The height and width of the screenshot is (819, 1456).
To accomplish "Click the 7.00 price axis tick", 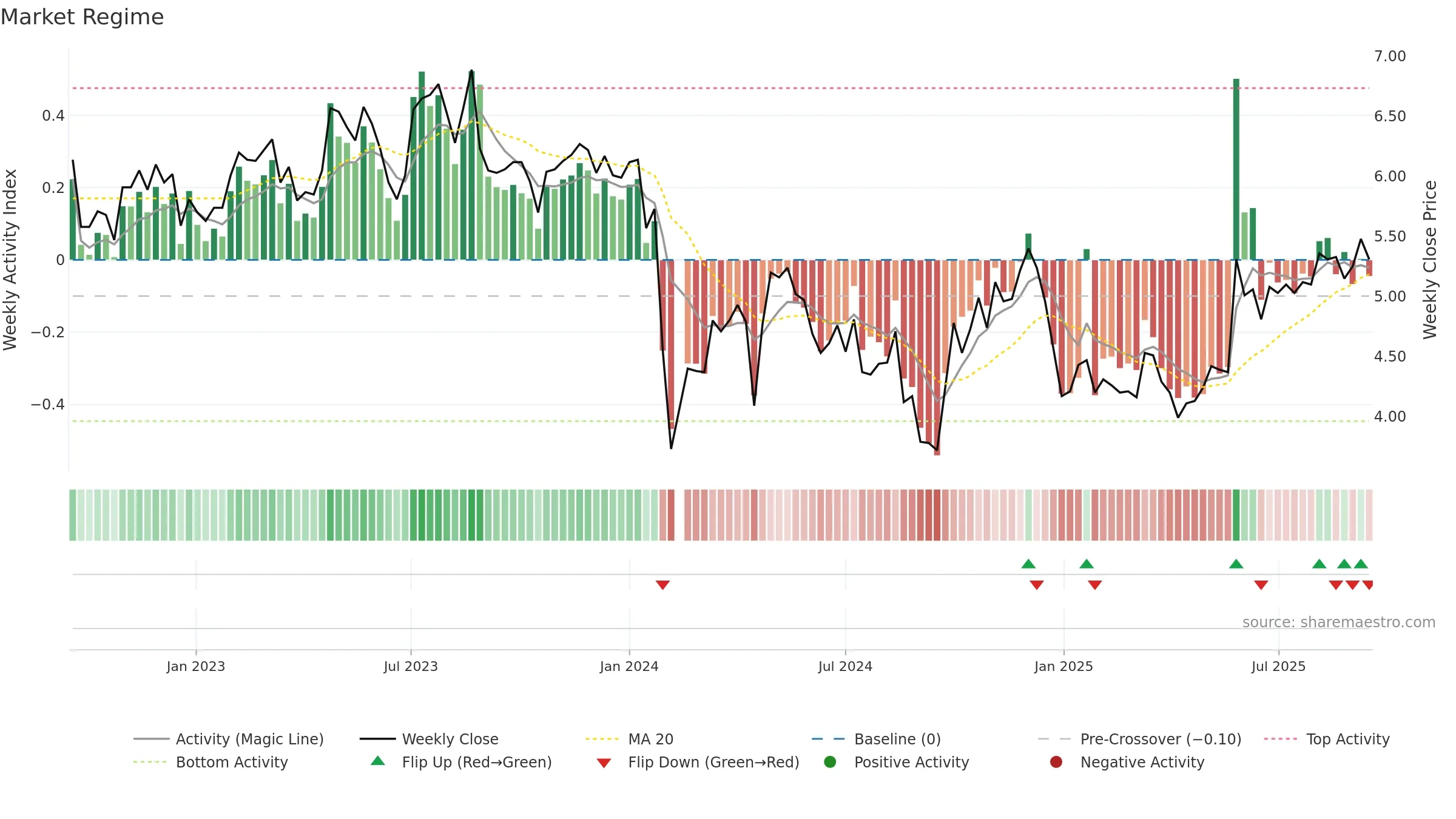I will pos(1390,56).
